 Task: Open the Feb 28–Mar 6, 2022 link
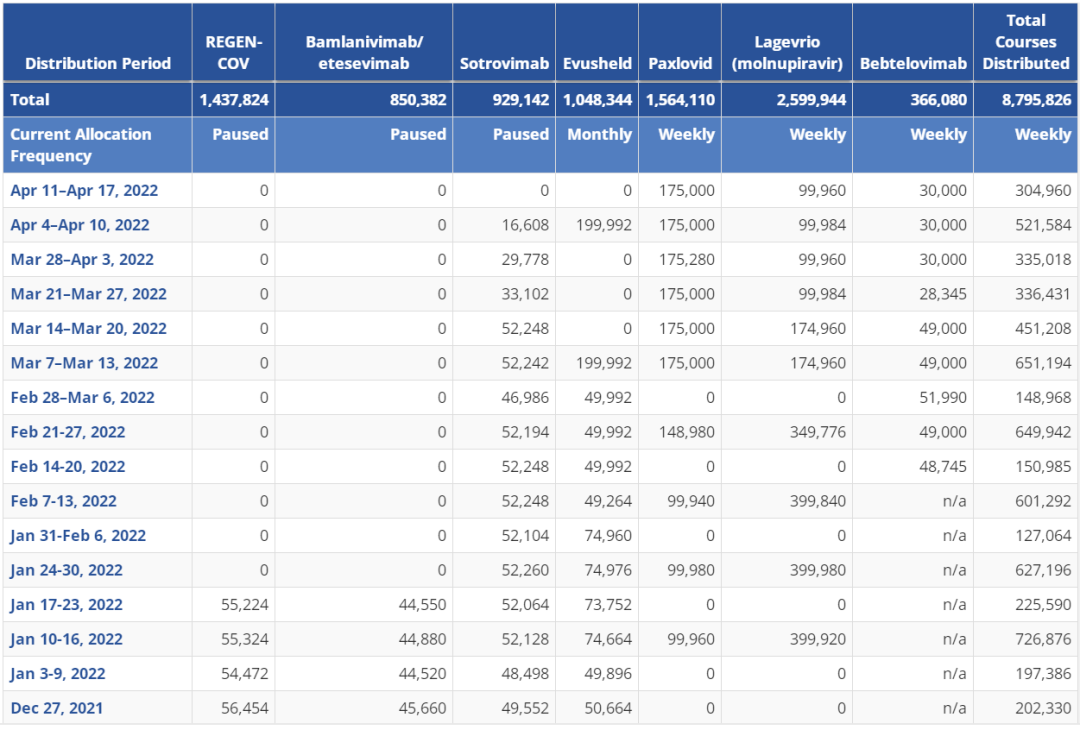(x=83, y=397)
